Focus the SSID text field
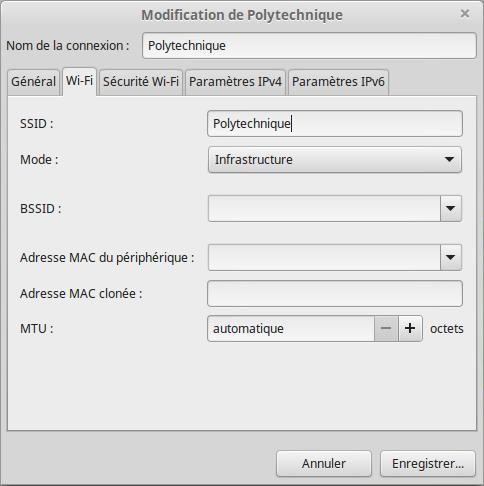 335,124
